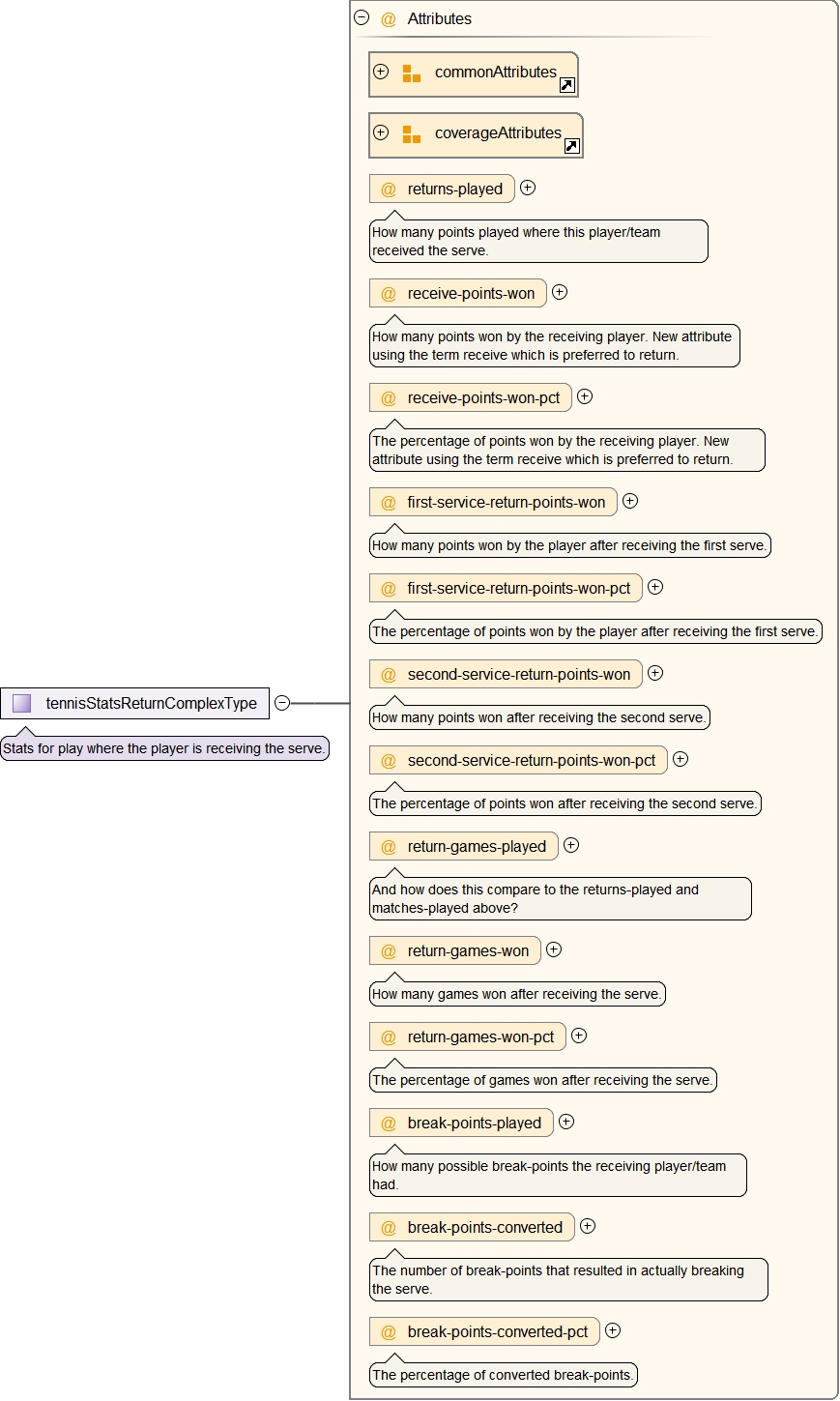Expand the coverageAttributes group

click(381, 132)
